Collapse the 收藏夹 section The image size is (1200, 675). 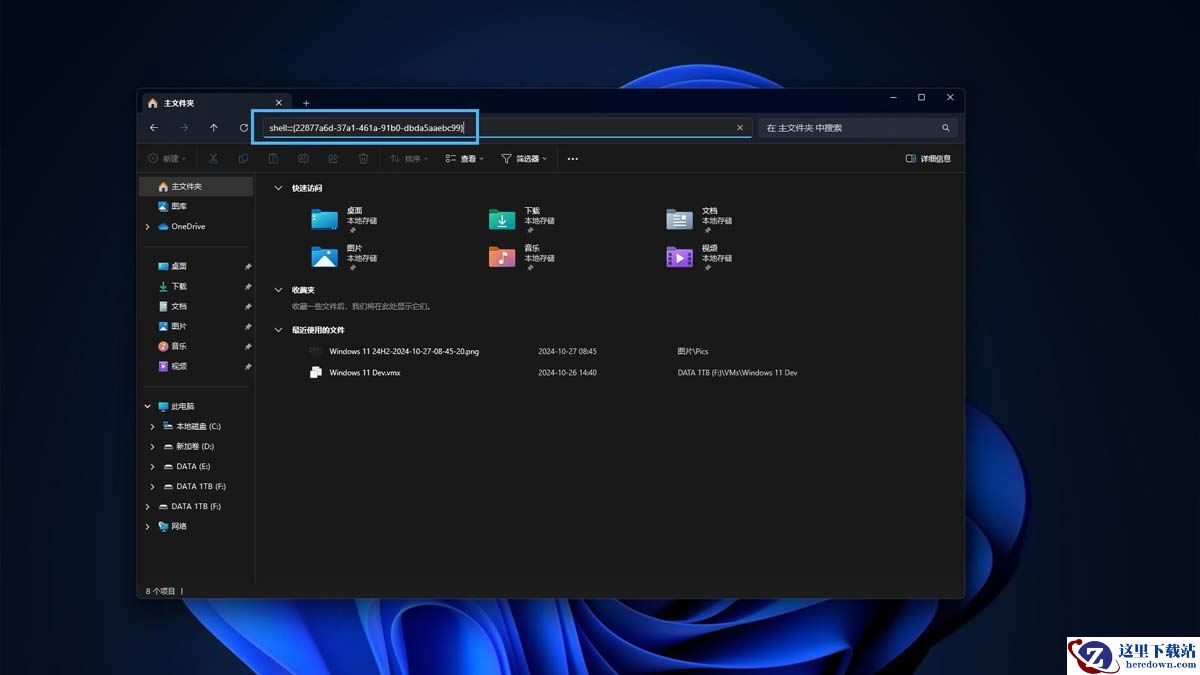click(x=278, y=290)
